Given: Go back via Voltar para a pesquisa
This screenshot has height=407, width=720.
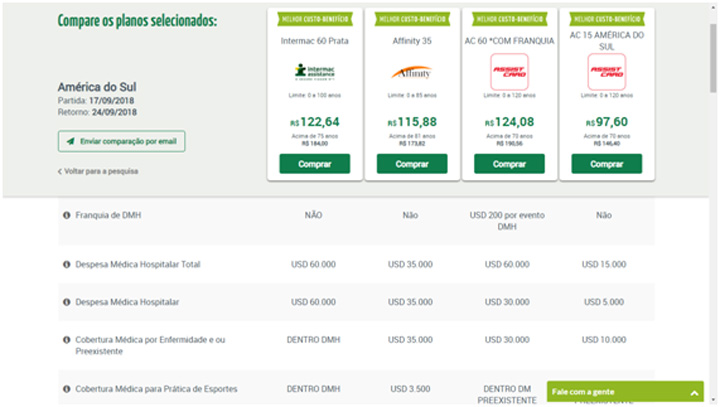Looking at the screenshot, I should [98, 171].
